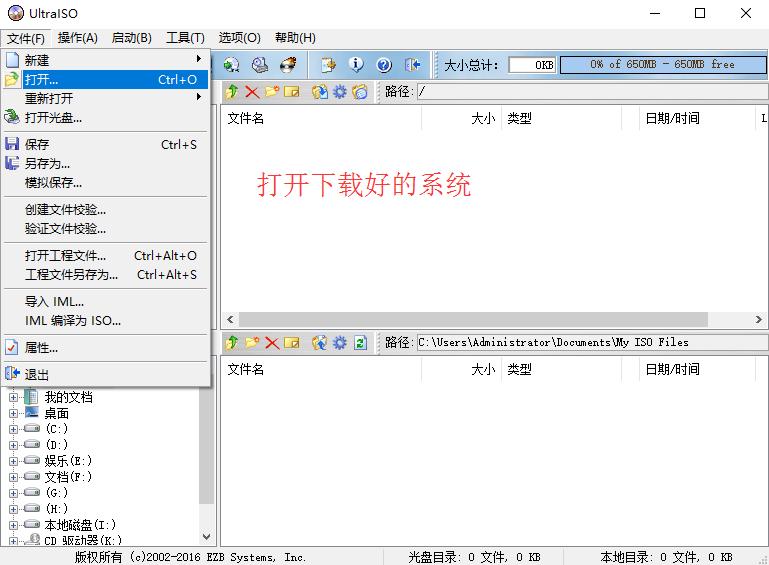Click the 大小总计 0KB size field

pos(532,65)
